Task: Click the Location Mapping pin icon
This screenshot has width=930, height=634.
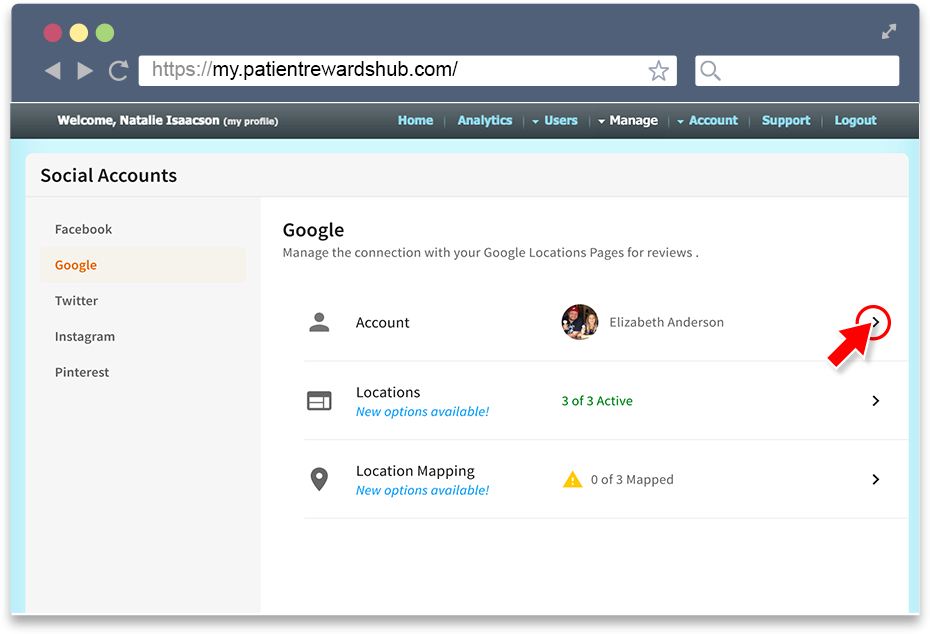Action: click(x=319, y=479)
